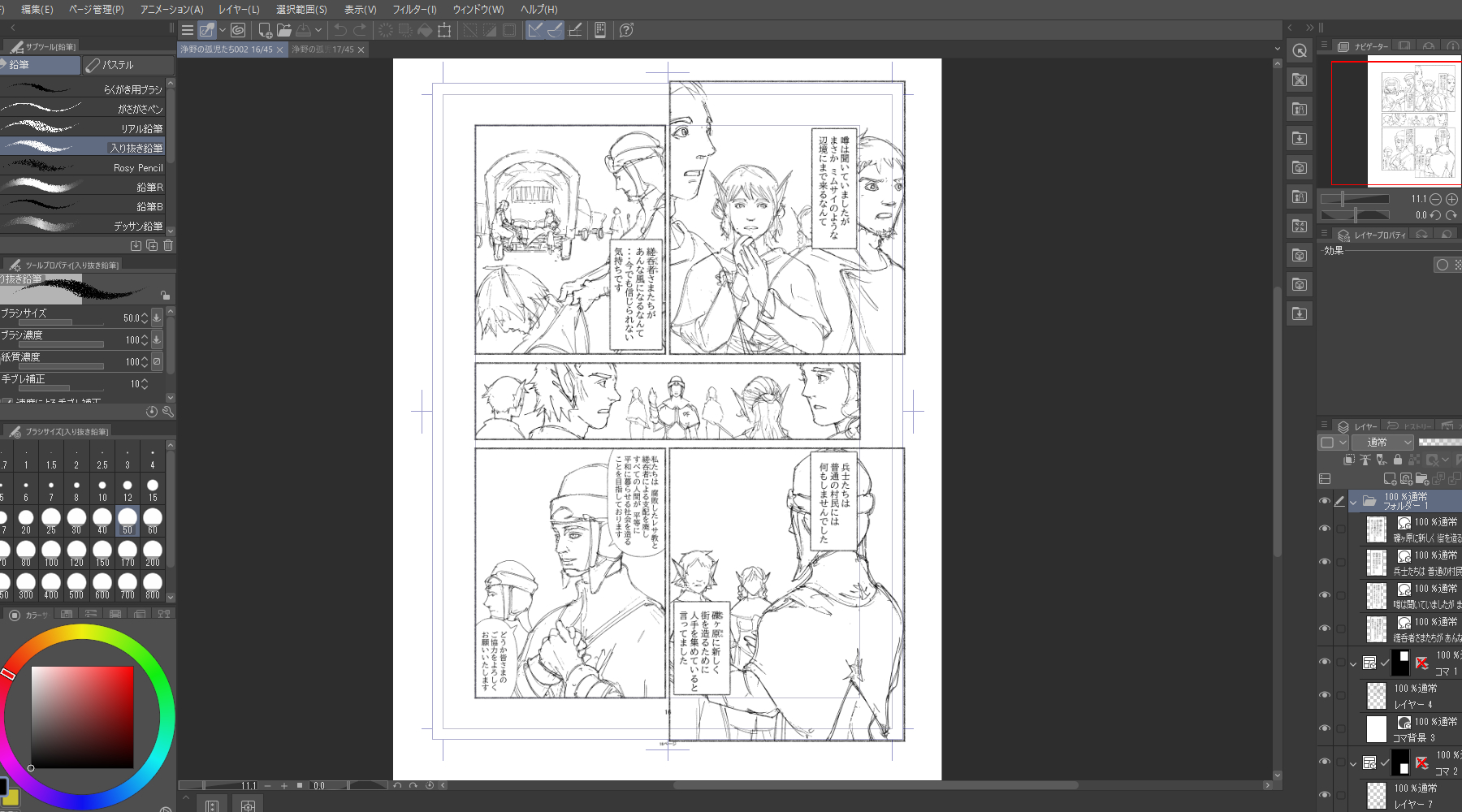Image resolution: width=1462 pixels, height=812 pixels.
Task: Click the Save icon in the command bar
Action: 303,30
